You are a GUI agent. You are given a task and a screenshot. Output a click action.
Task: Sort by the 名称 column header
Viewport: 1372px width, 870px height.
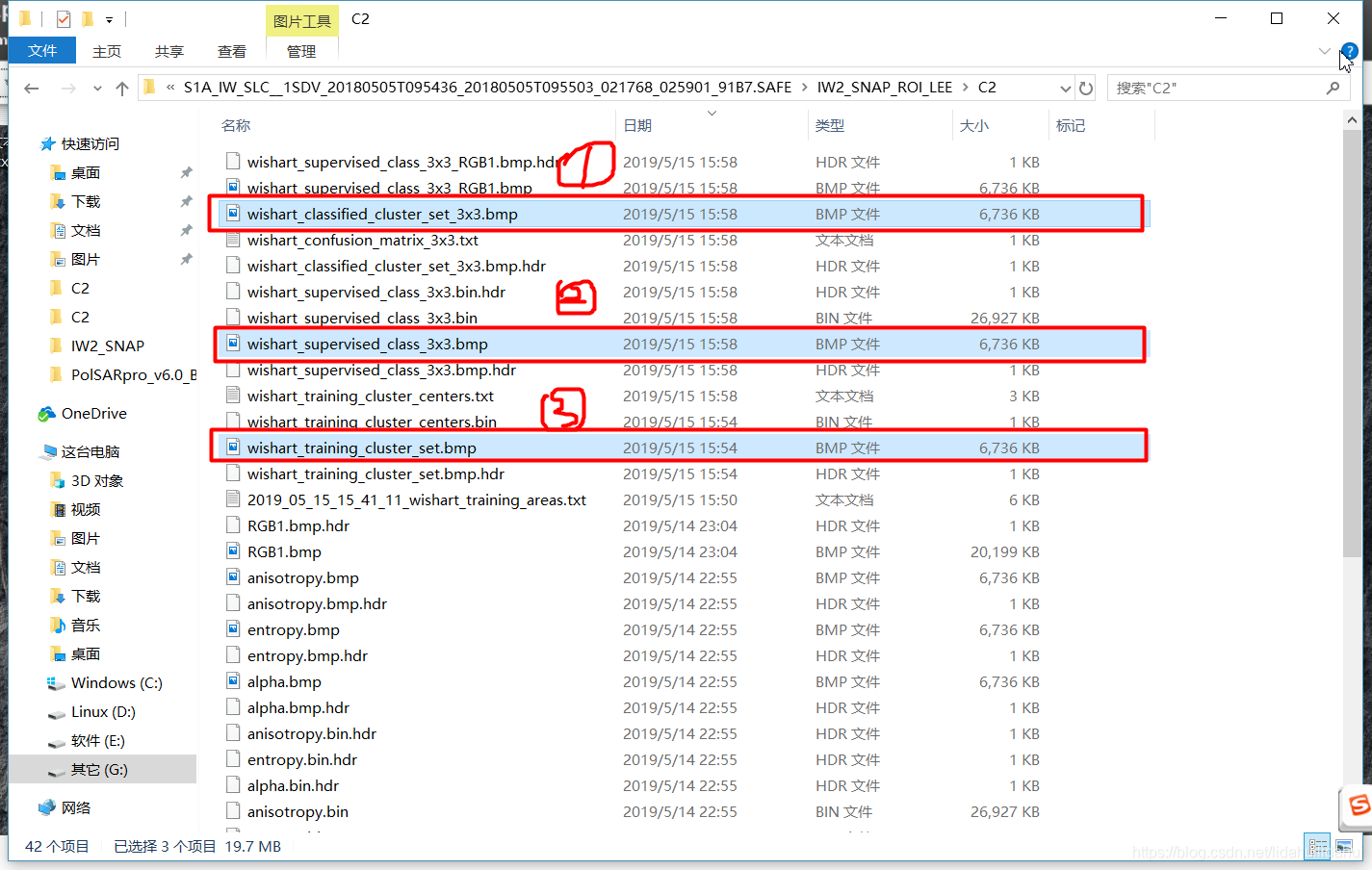click(x=236, y=125)
